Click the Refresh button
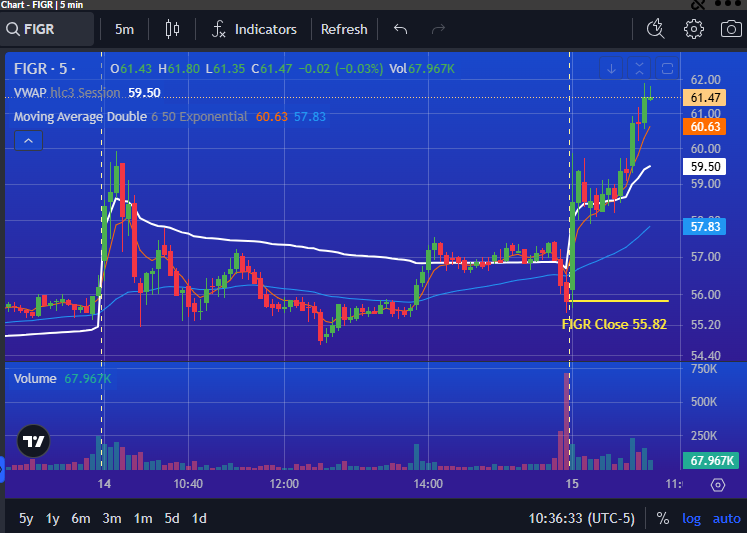The width and height of the screenshot is (747, 533). 344,30
